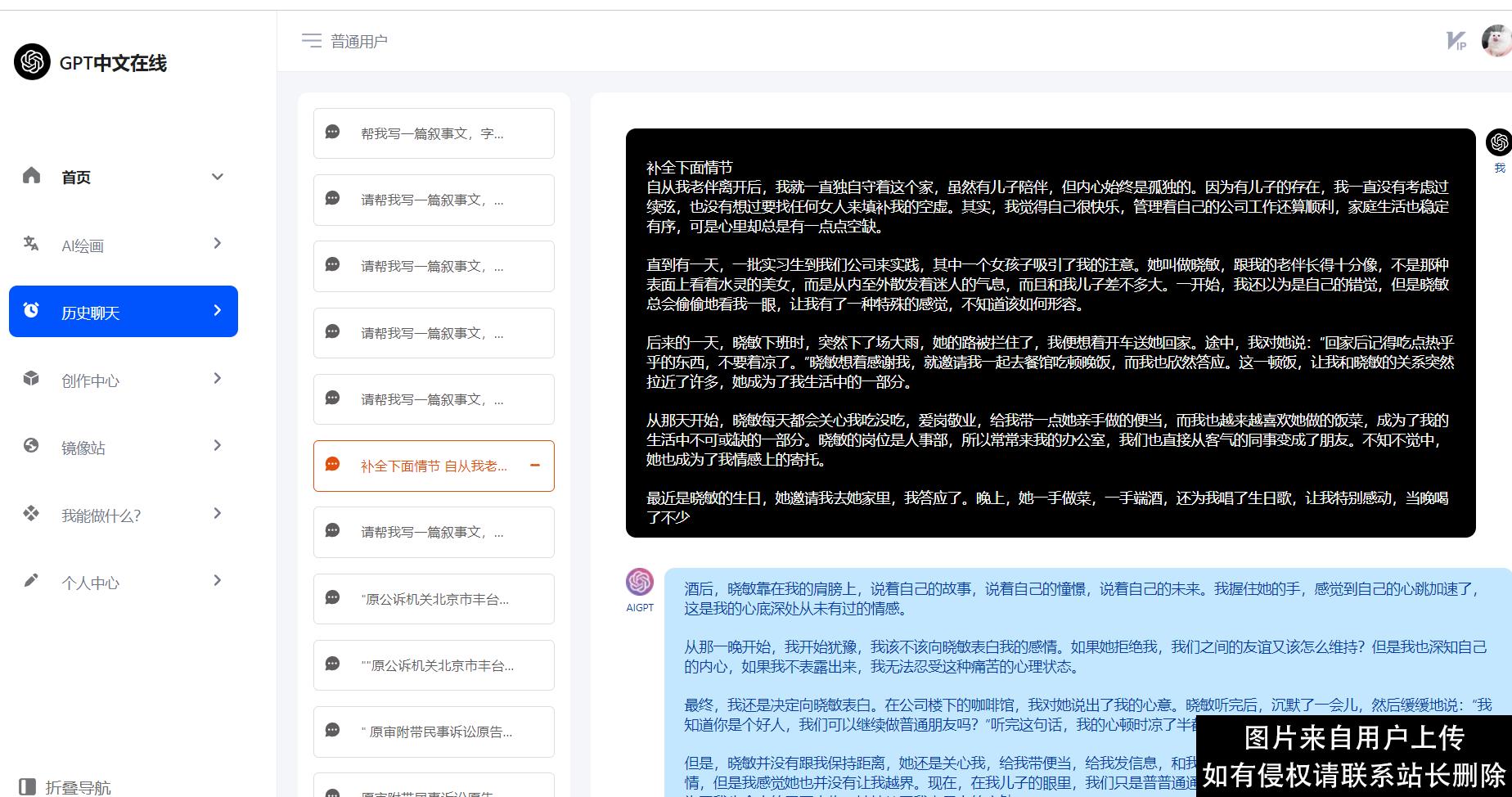The width and height of the screenshot is (1512, 797).
Task: Open the 创作中心 menu entry
Action: 90,379
